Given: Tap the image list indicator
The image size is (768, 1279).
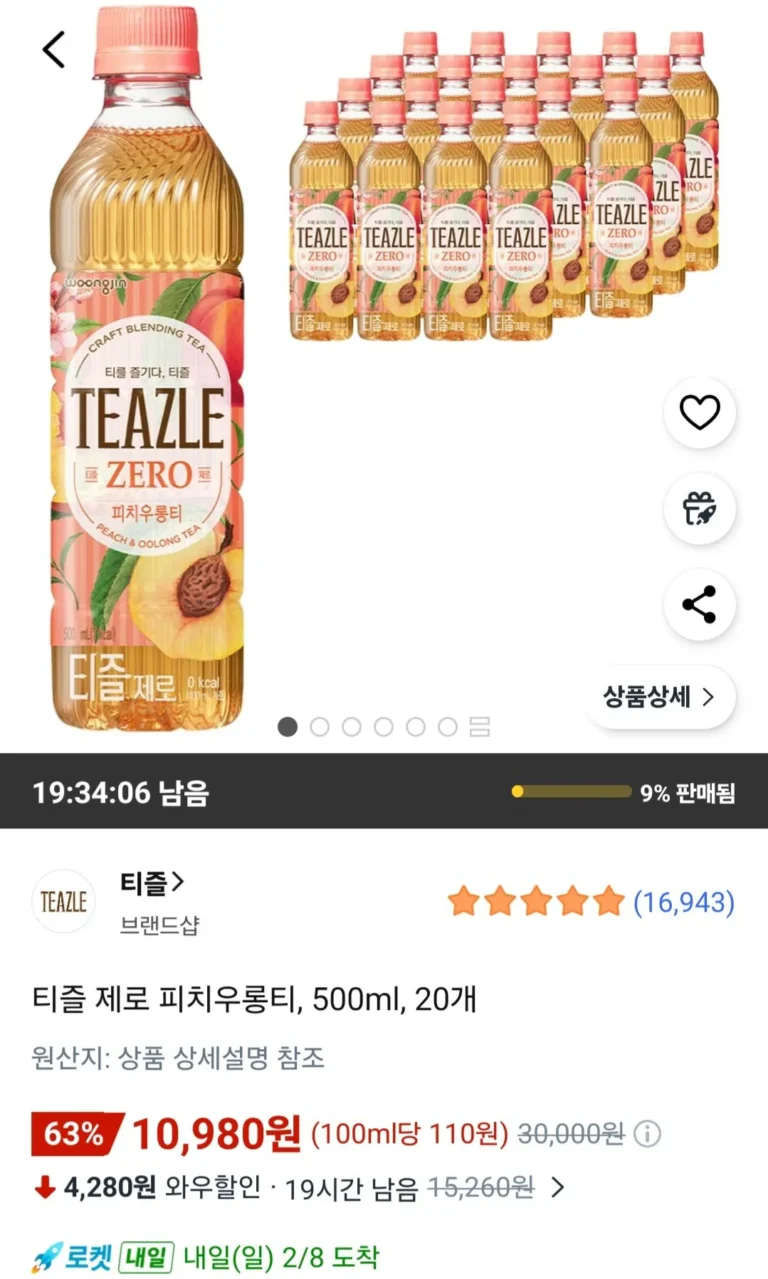Looking at the screenshot, I should [480, 727].
